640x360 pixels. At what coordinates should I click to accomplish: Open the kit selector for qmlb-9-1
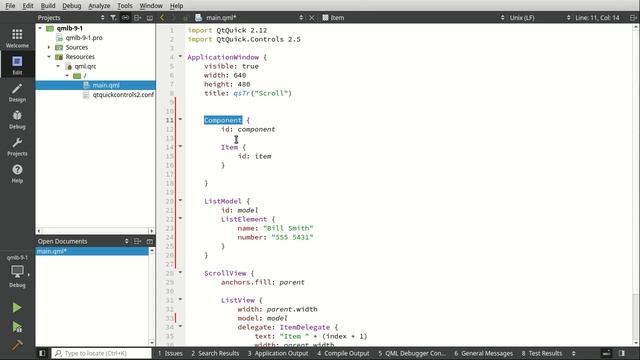17,271
